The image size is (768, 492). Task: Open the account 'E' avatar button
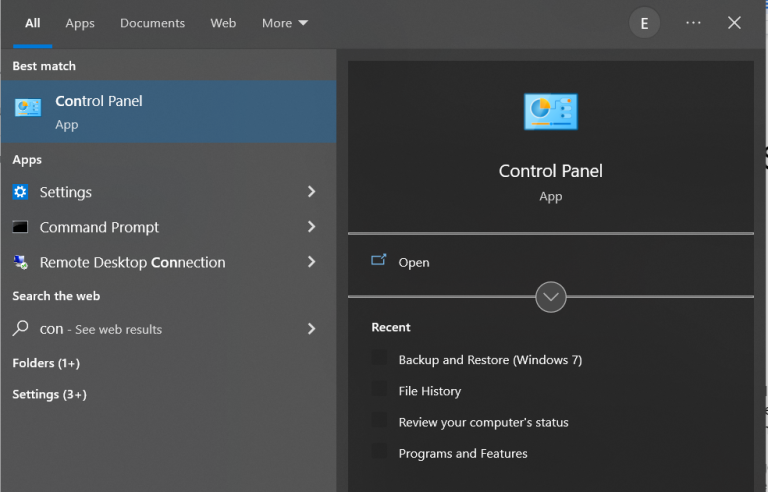(x=644, y=23)
